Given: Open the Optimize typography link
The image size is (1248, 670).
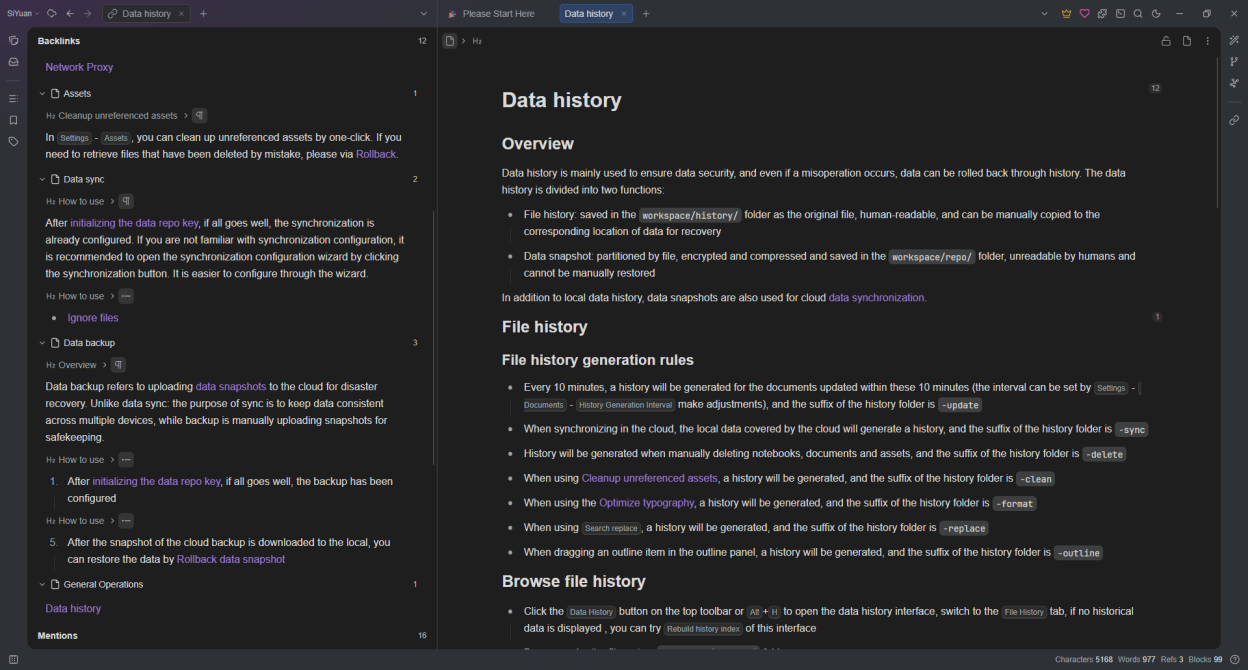Looking at the screenshot, I should click(x=647, y=503).
